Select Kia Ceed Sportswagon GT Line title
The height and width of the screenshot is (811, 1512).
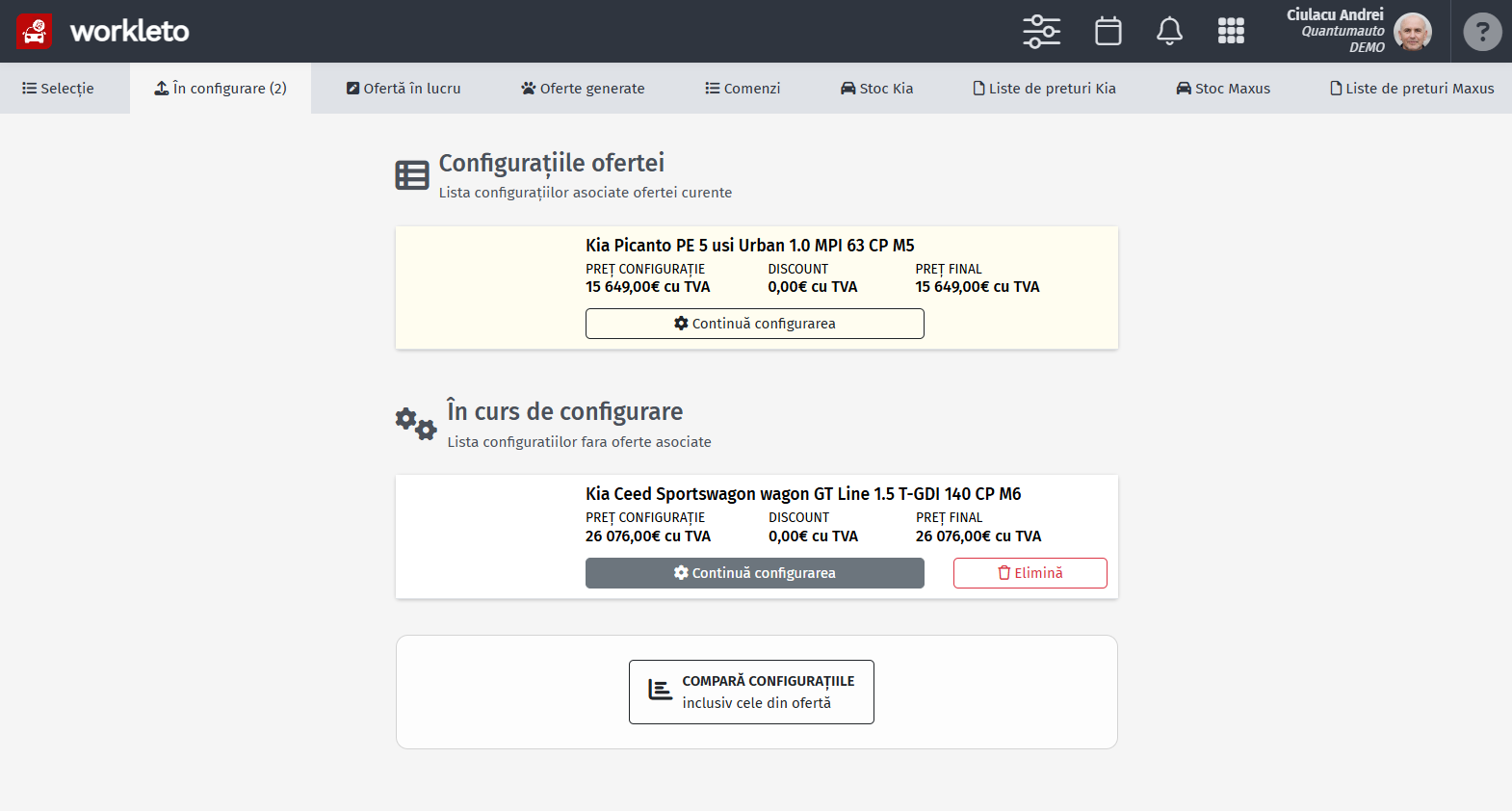click(803, 494)
